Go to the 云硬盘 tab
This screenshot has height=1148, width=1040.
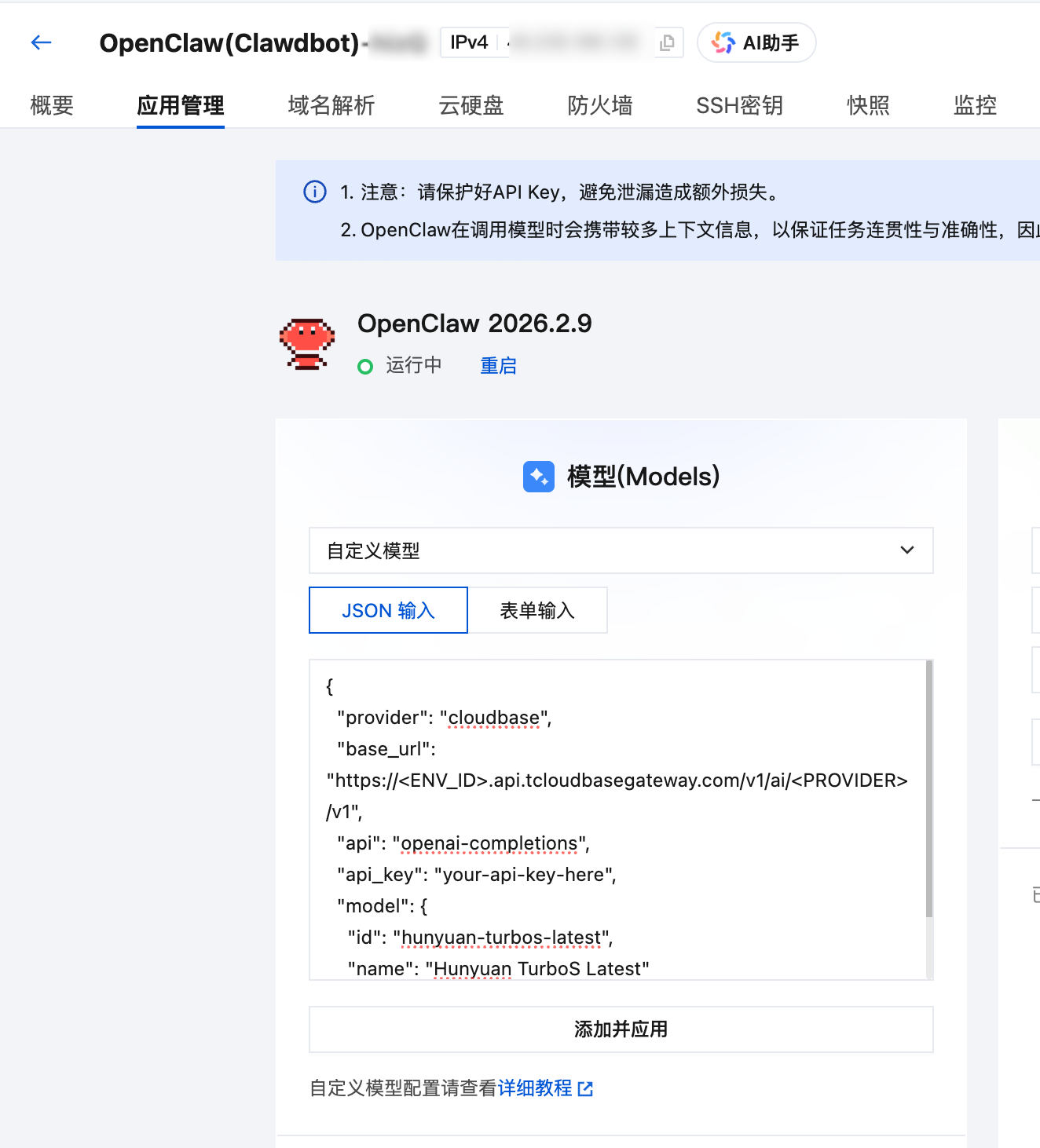coord(471,105)
